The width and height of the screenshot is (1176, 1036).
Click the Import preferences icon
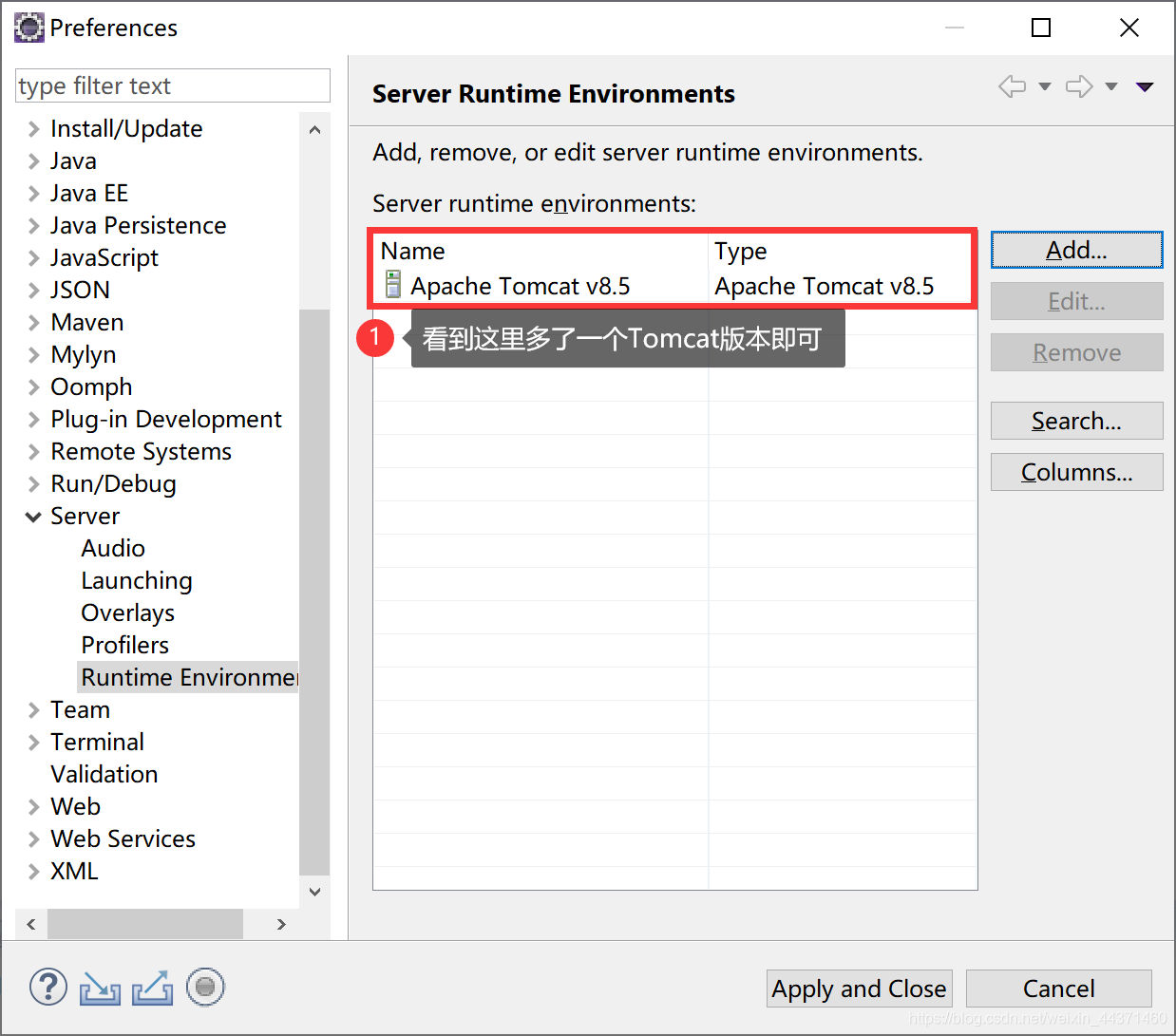pos(100,989)
